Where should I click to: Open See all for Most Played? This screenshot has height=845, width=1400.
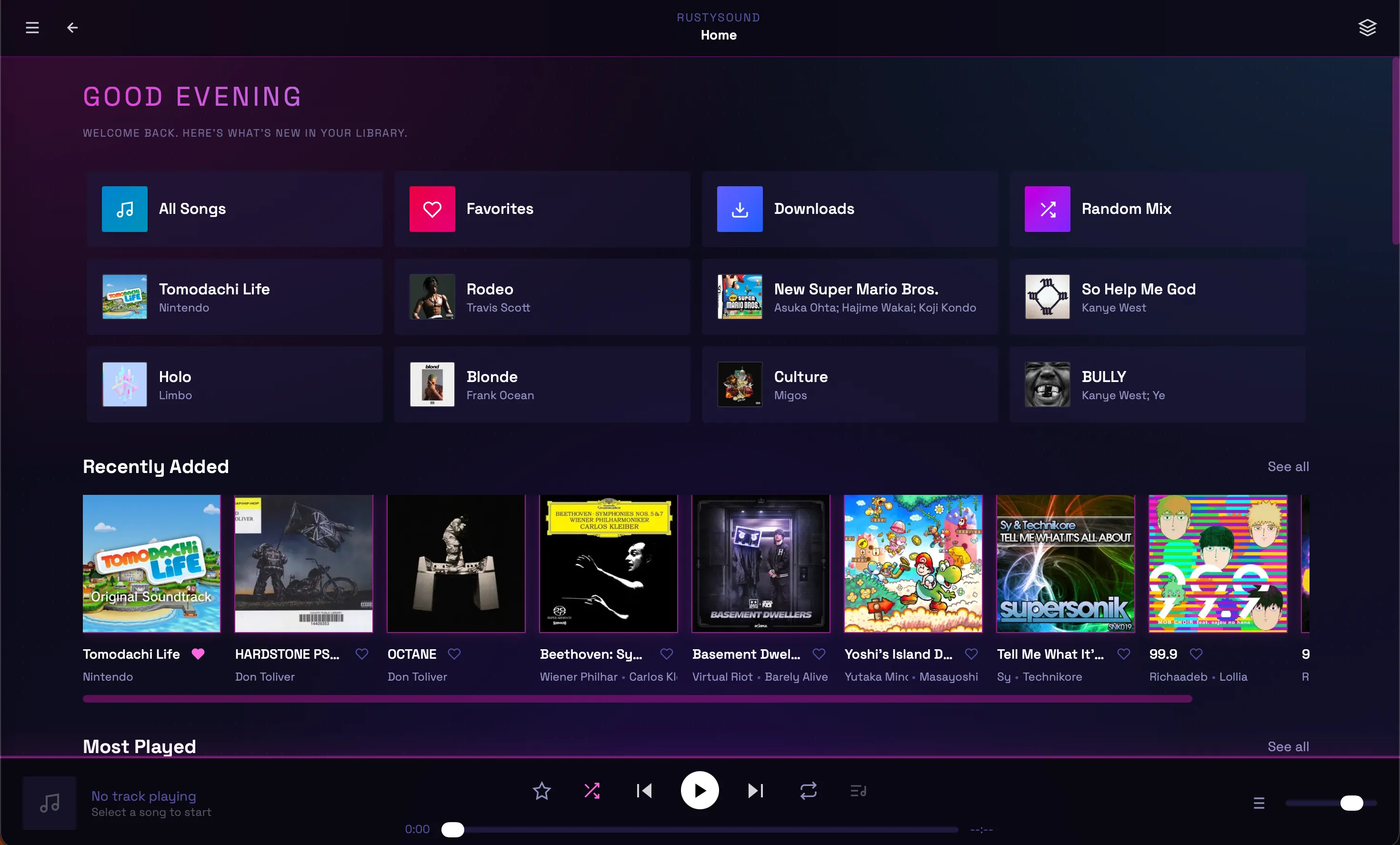(1288, 747)
